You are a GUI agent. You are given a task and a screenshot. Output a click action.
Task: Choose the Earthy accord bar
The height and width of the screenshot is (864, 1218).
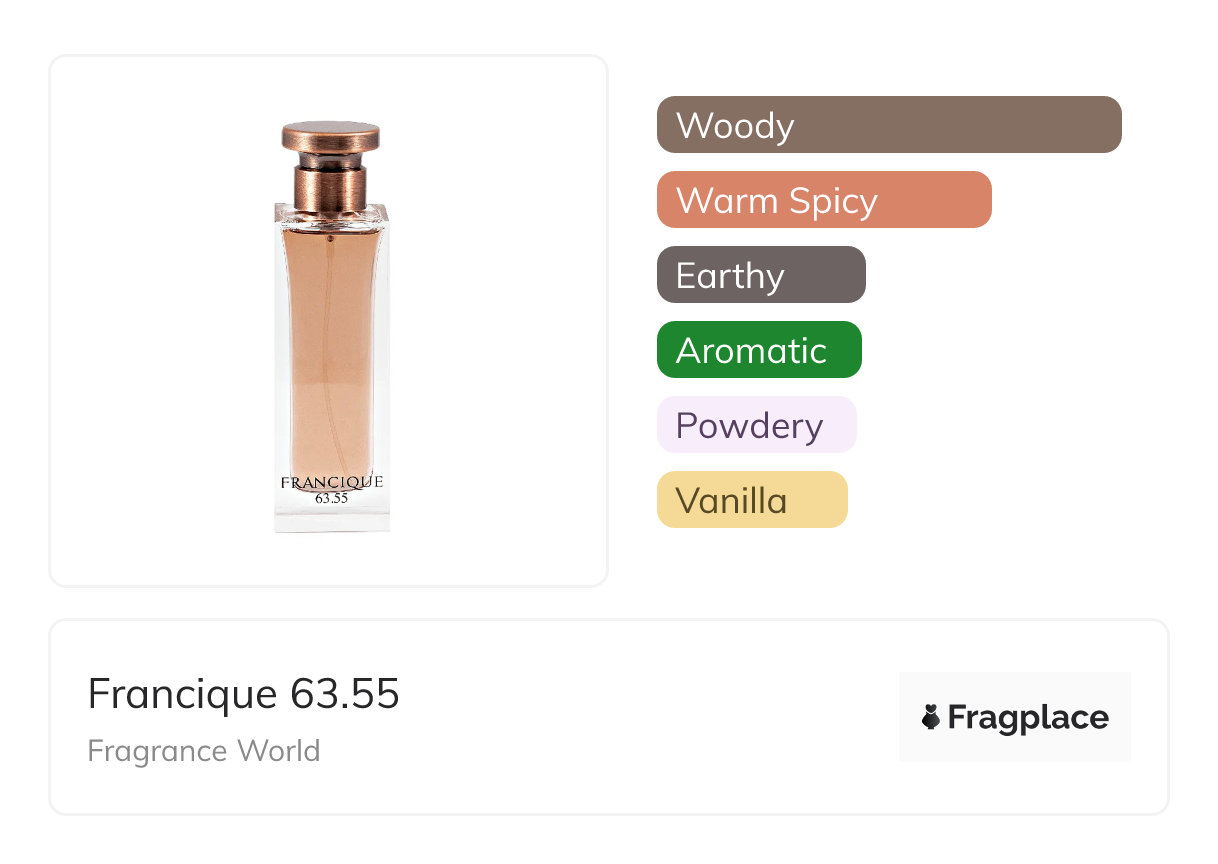click(x=760, y=275)
